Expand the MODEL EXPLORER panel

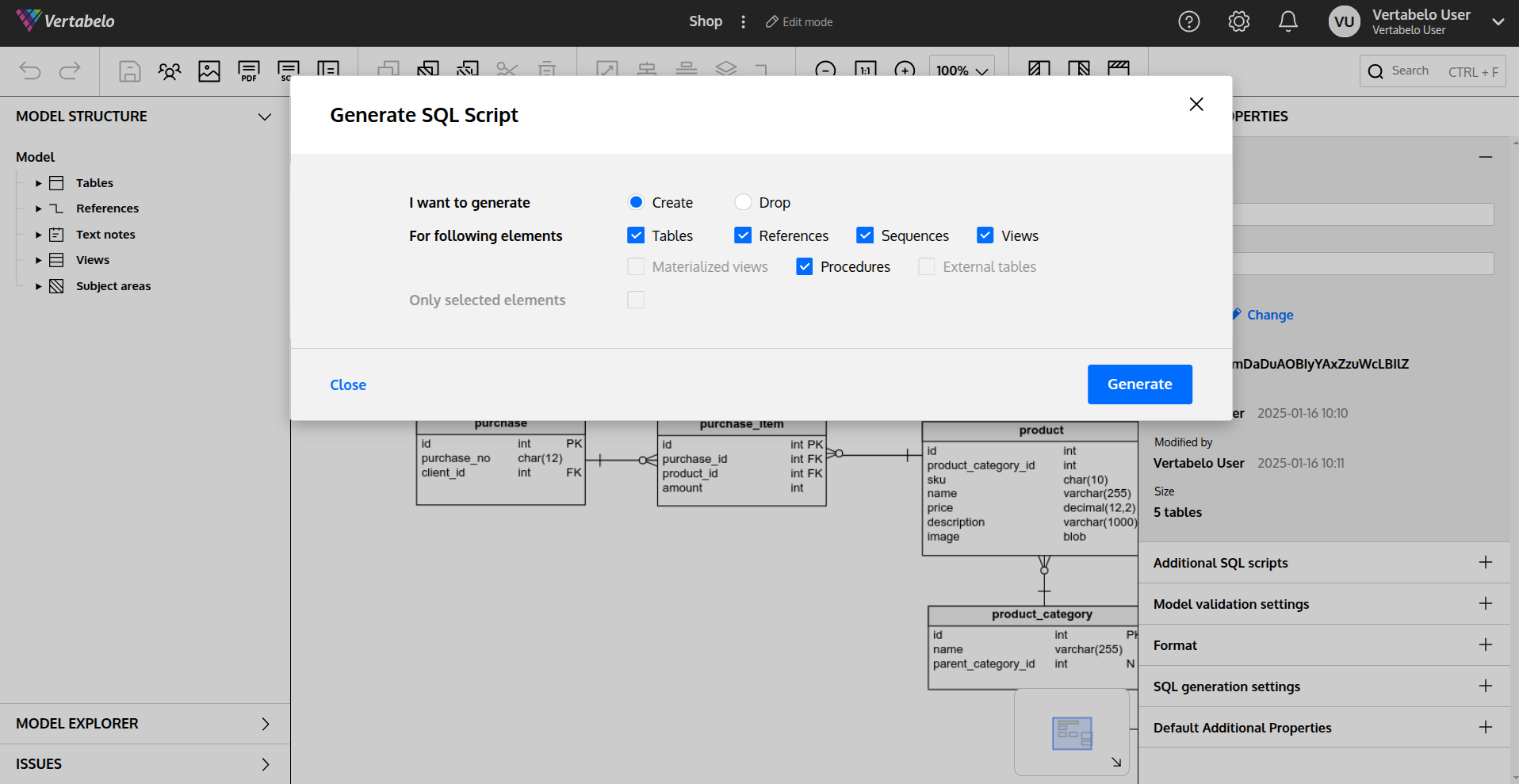tap(265, 724)
